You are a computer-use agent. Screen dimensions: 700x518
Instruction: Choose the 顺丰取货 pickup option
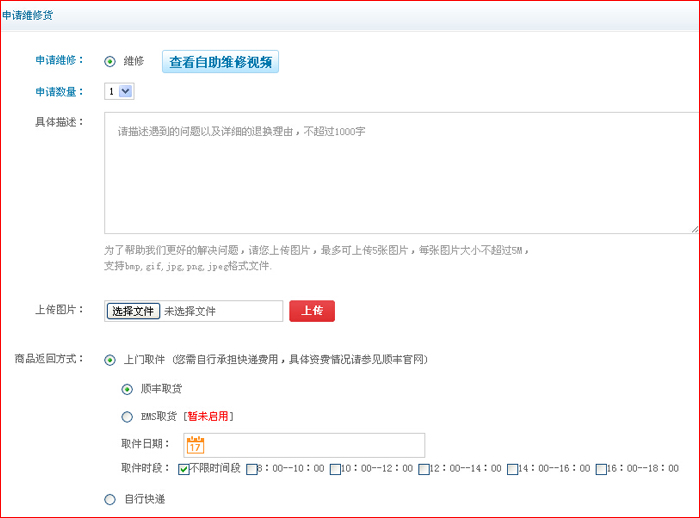[127, 389]
